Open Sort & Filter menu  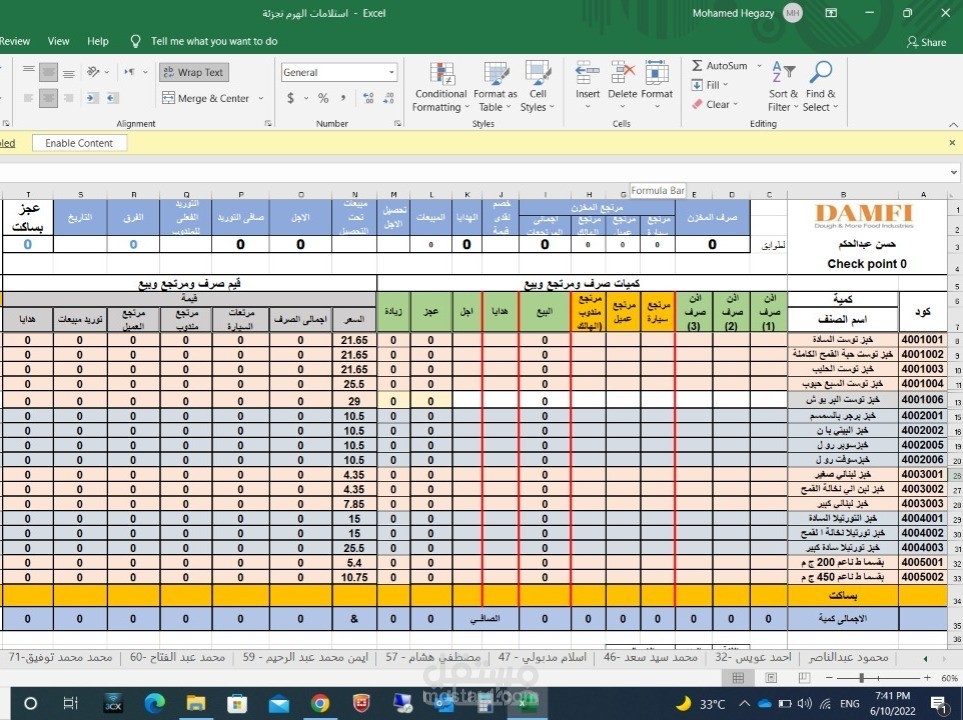[784, 87]
